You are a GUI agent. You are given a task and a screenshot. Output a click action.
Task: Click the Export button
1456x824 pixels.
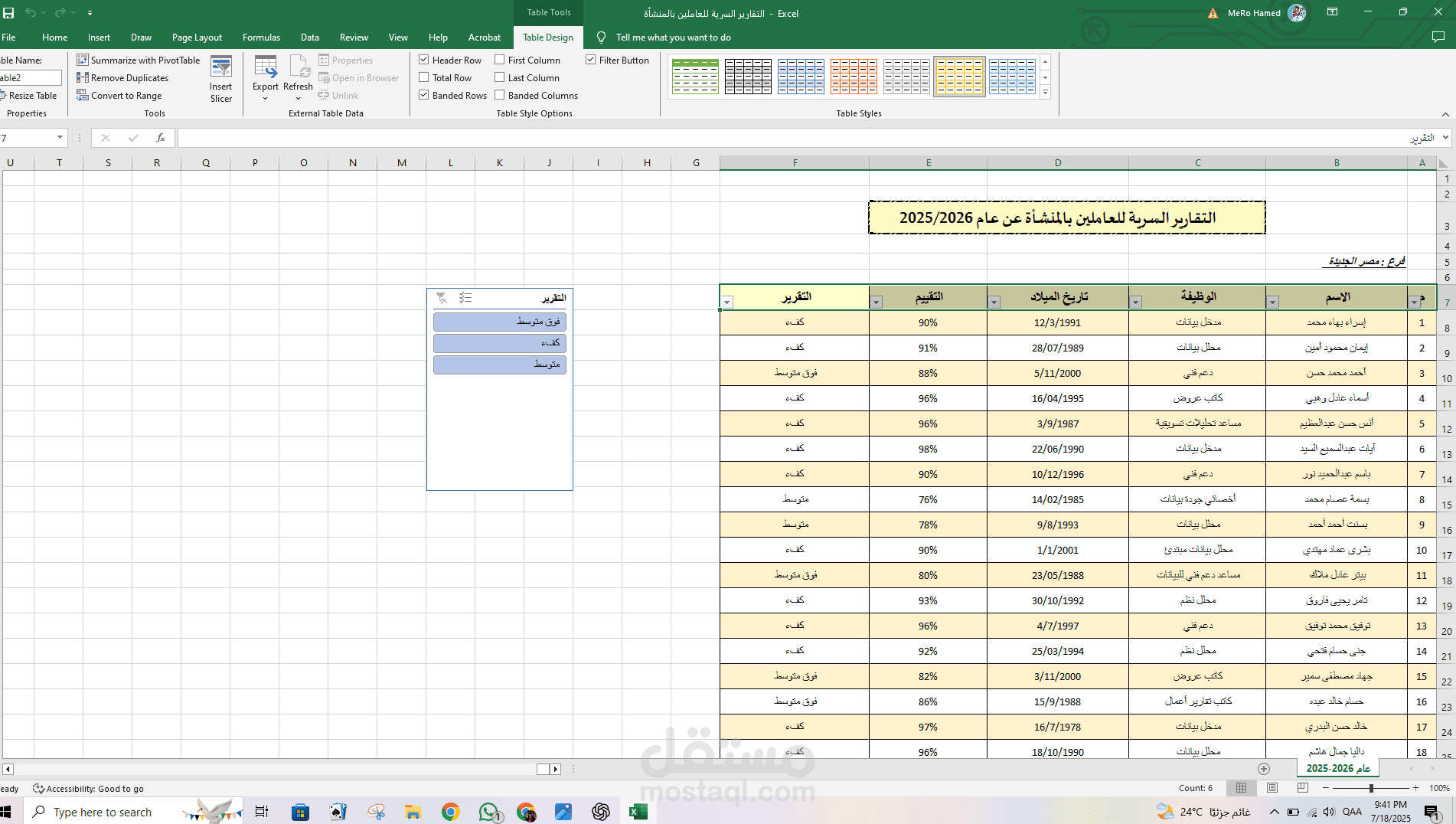coord(266,78)
